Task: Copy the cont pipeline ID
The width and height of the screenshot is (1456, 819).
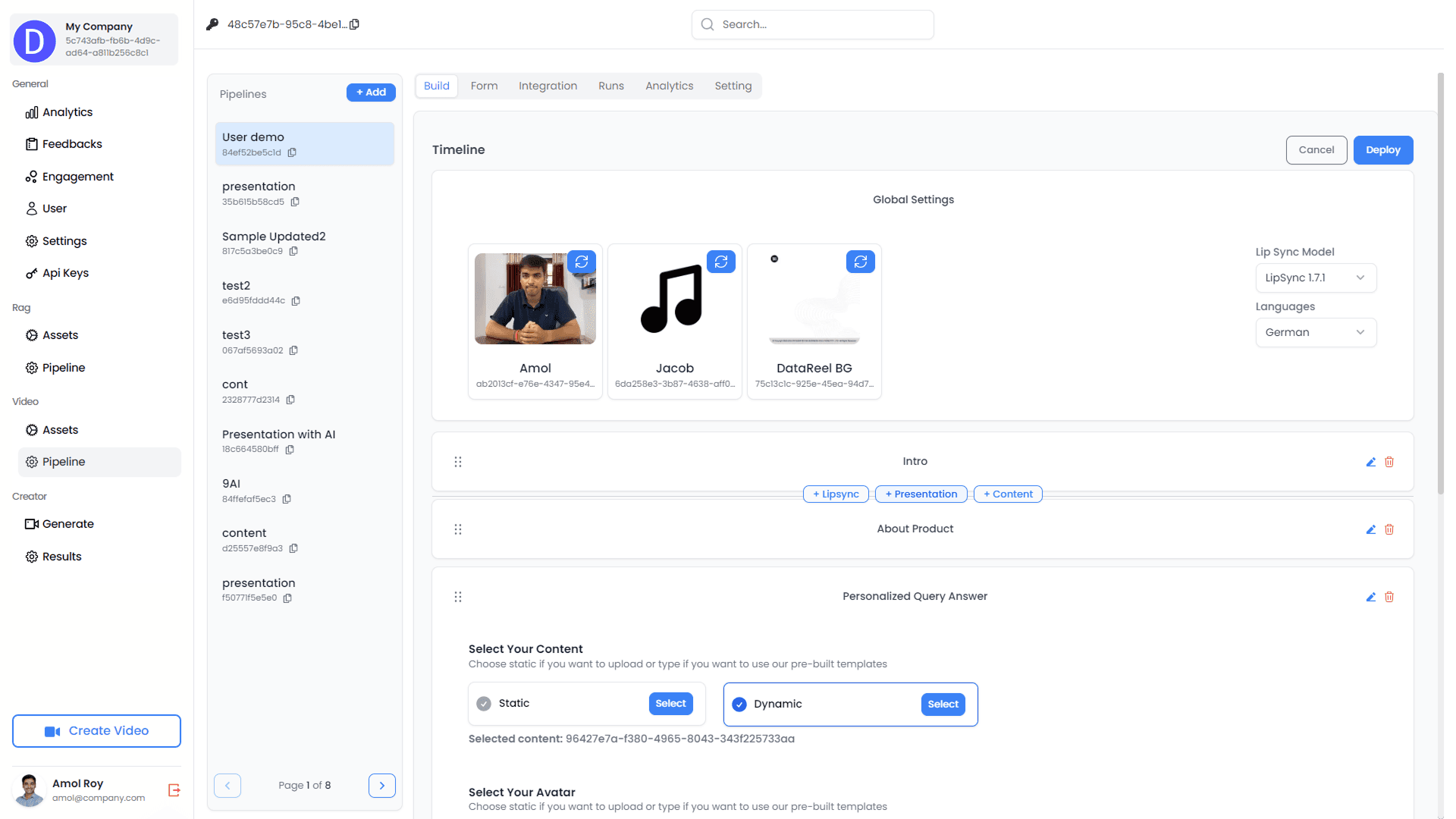Action: [x=290, y=400]
